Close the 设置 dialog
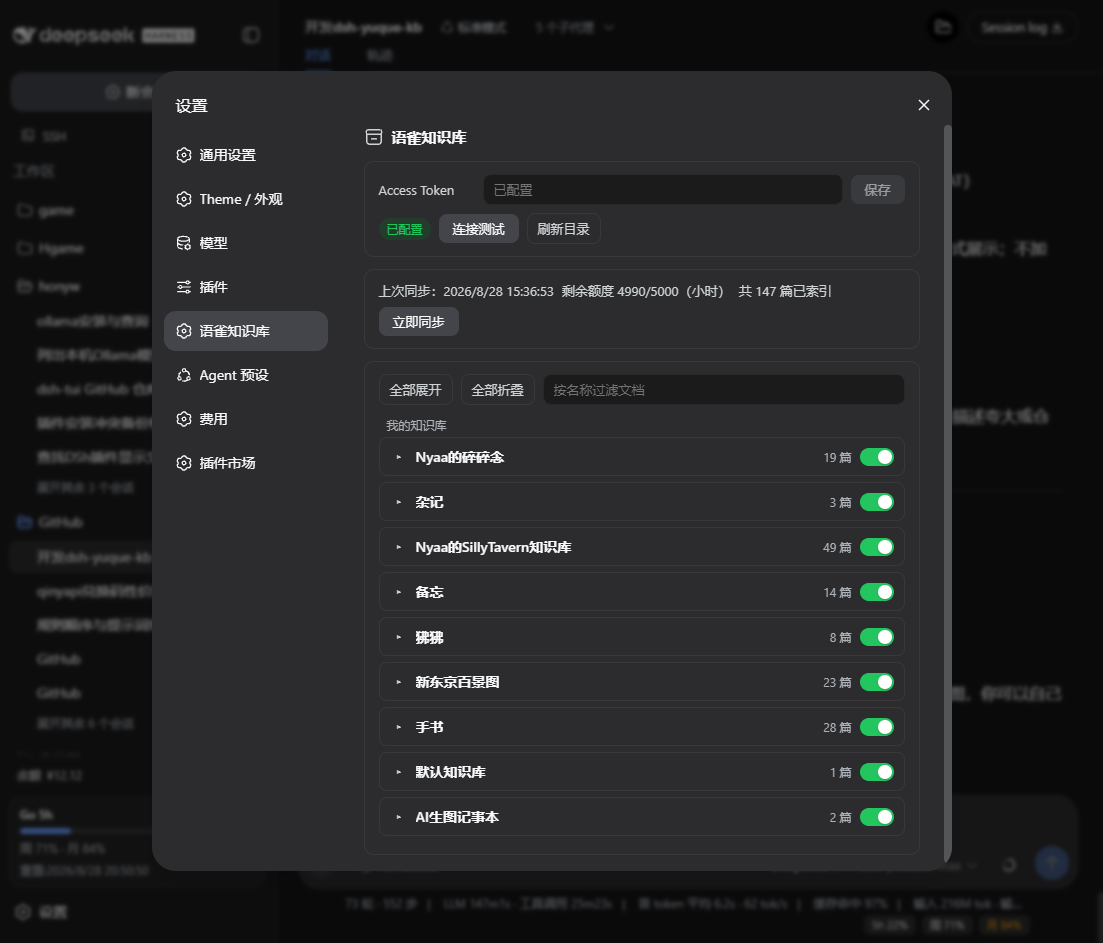1103x943 pixels. [924, 105]
